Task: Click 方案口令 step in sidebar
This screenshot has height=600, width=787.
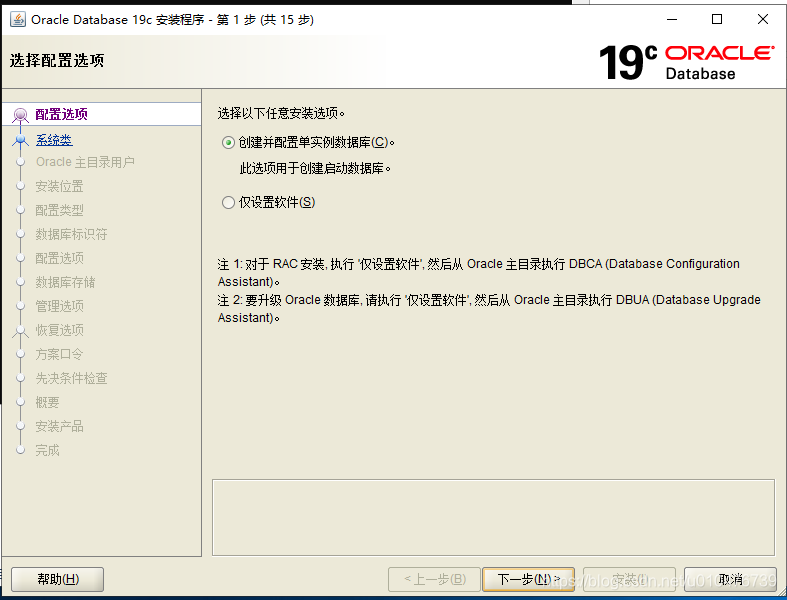Action: pyautogui.click(x=59, y=354)
